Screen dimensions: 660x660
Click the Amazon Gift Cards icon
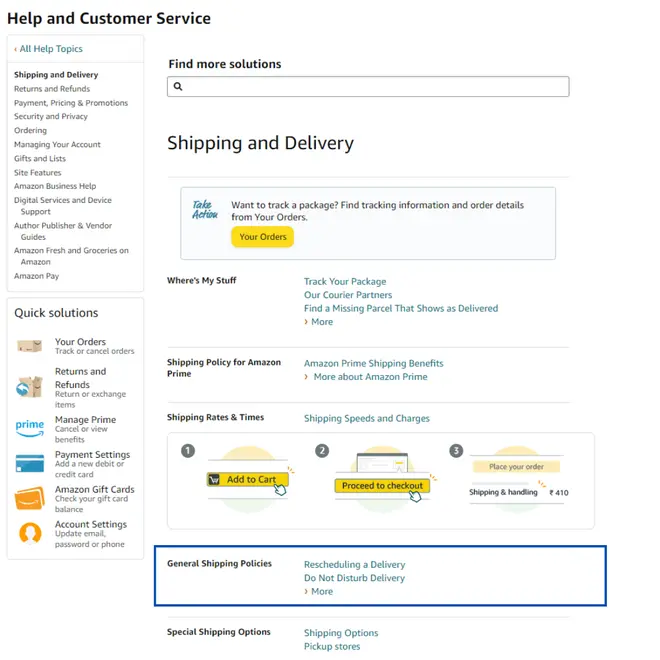30,497
